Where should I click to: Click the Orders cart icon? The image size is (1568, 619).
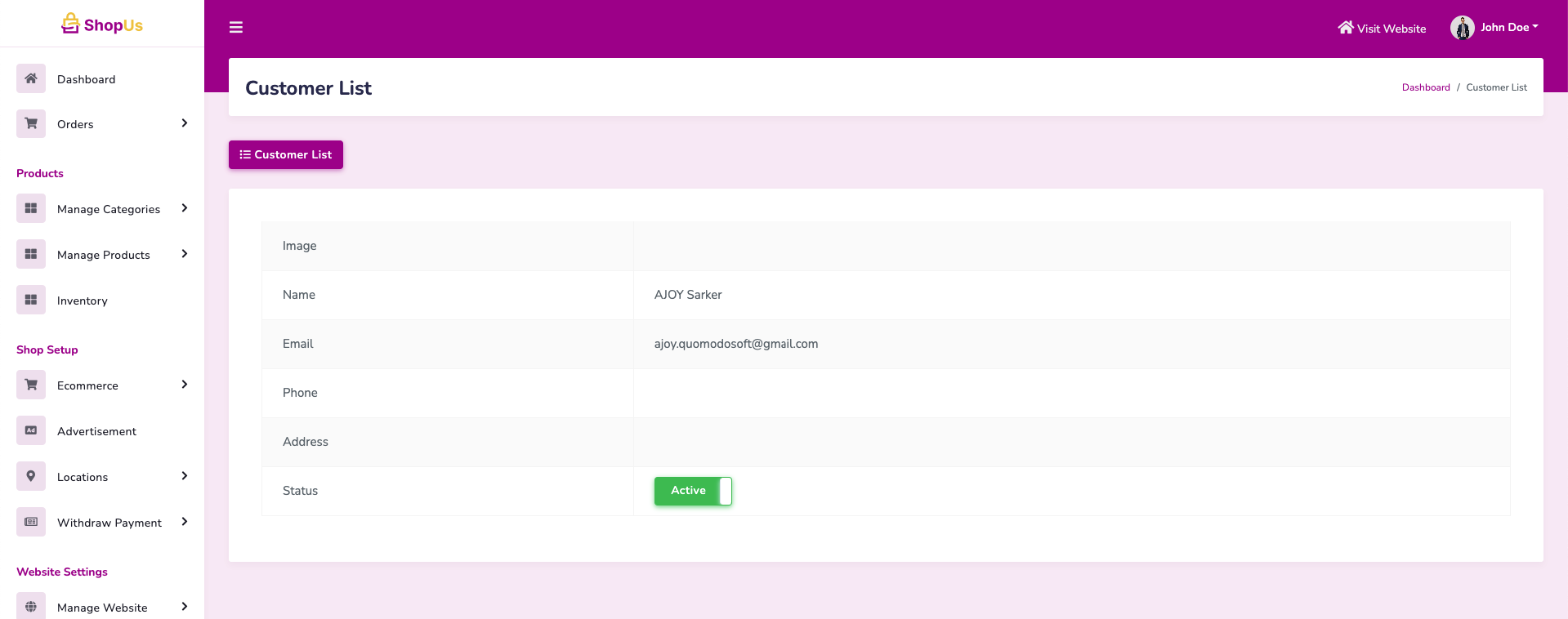click(31, 124)
